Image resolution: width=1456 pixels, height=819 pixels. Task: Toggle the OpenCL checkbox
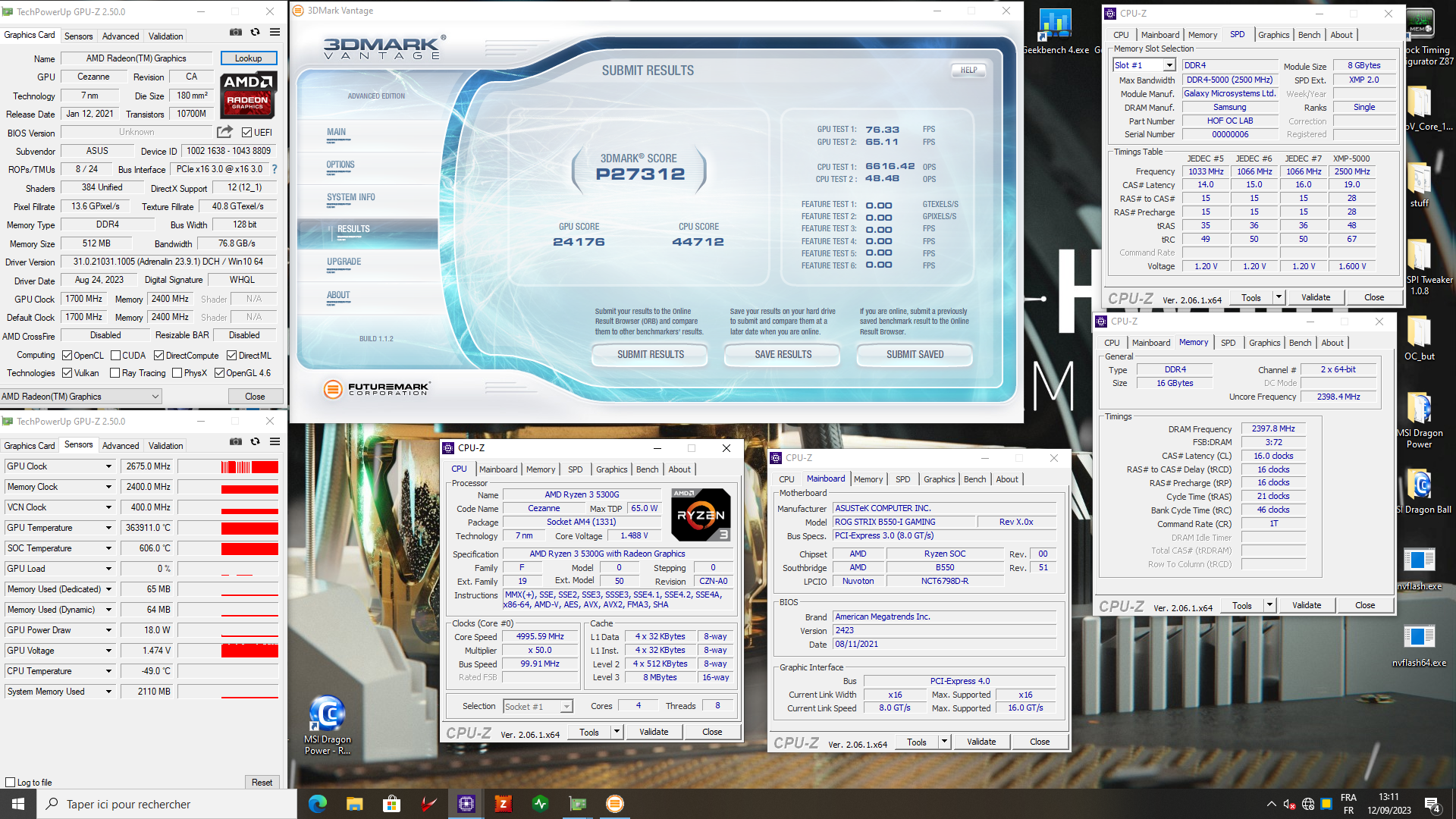pos(67,356)
